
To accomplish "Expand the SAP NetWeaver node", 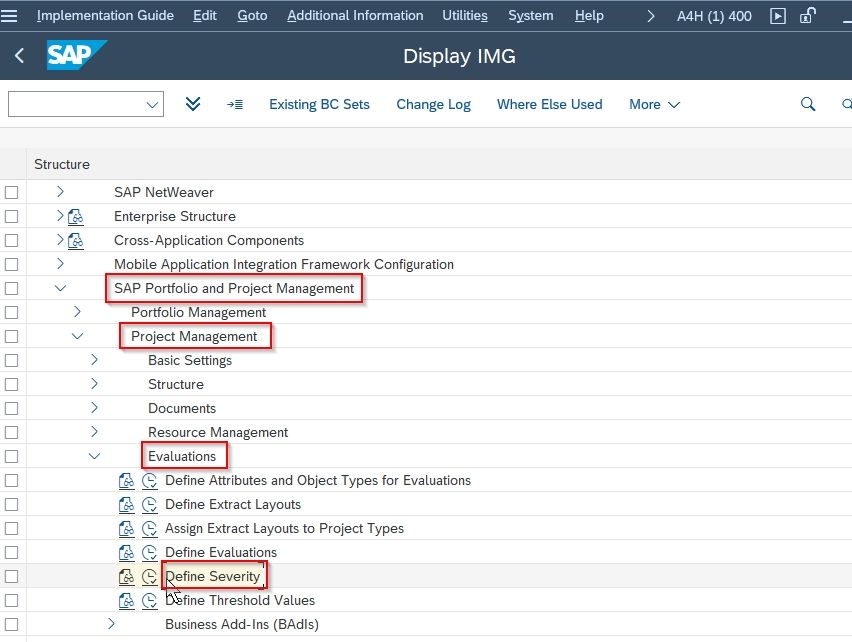I will point(60,192).
